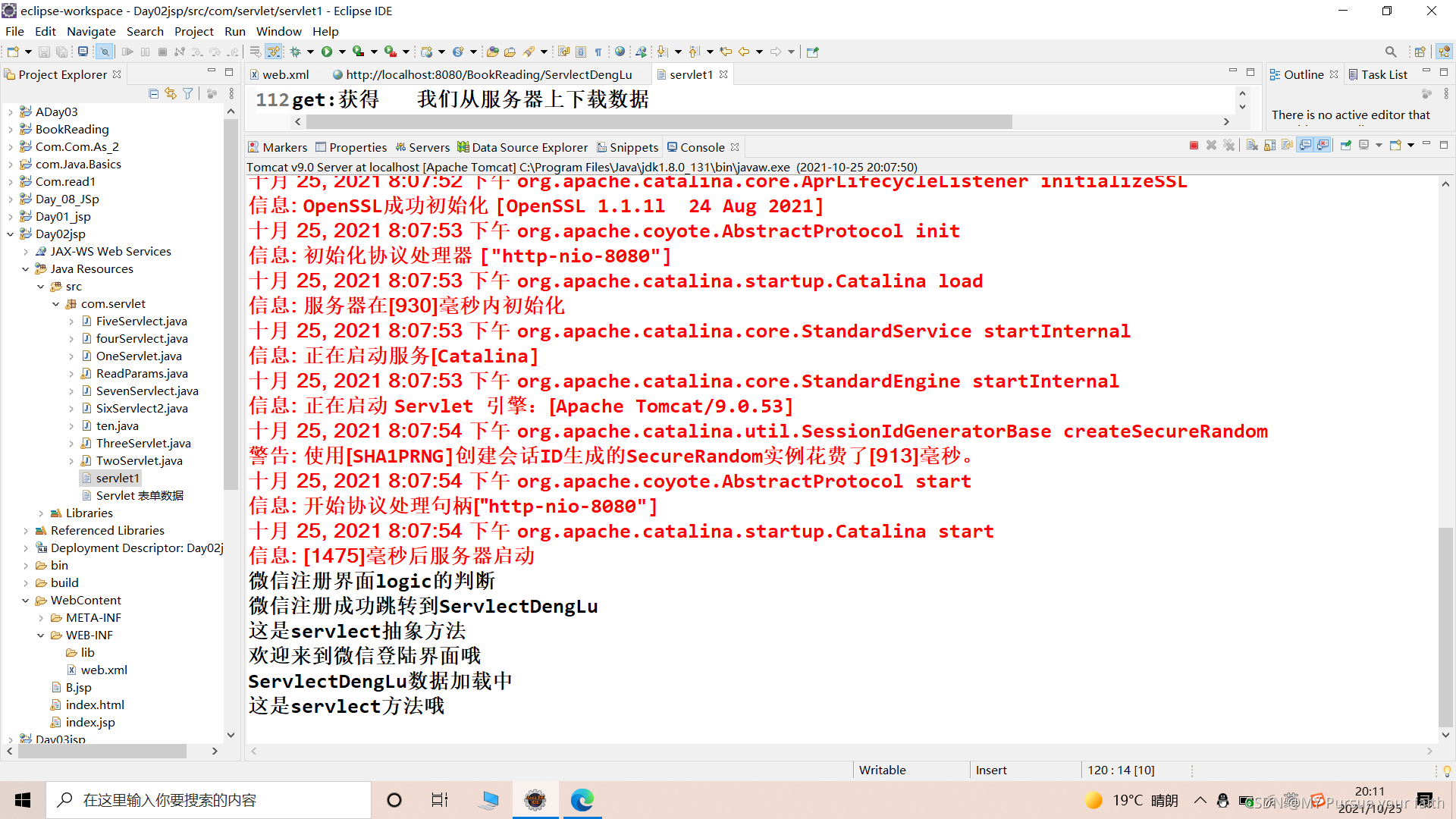Select index.jsp in Project Explorer
Image resolution: width=1456 pixels, height=819 pixels.
coord(90,723)
